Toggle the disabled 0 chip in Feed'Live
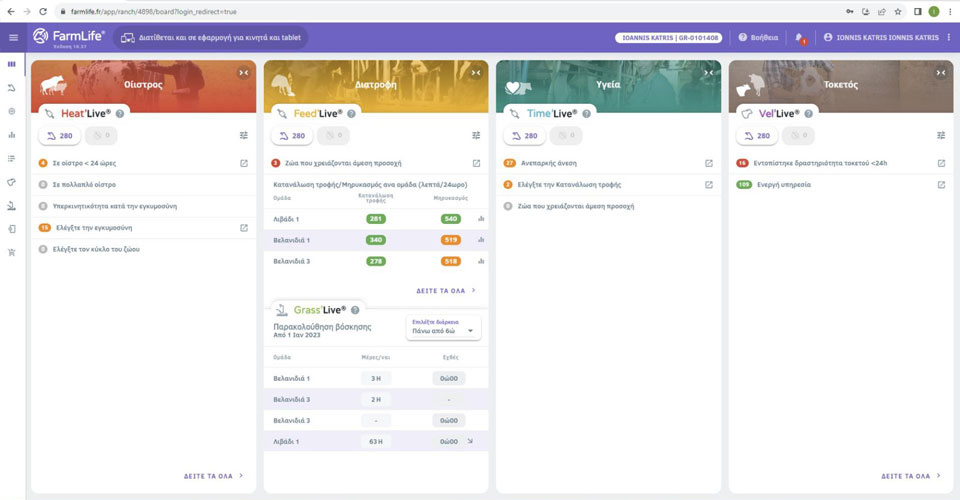960x500 pixels. pyautogui.click(x=334, y=135)
